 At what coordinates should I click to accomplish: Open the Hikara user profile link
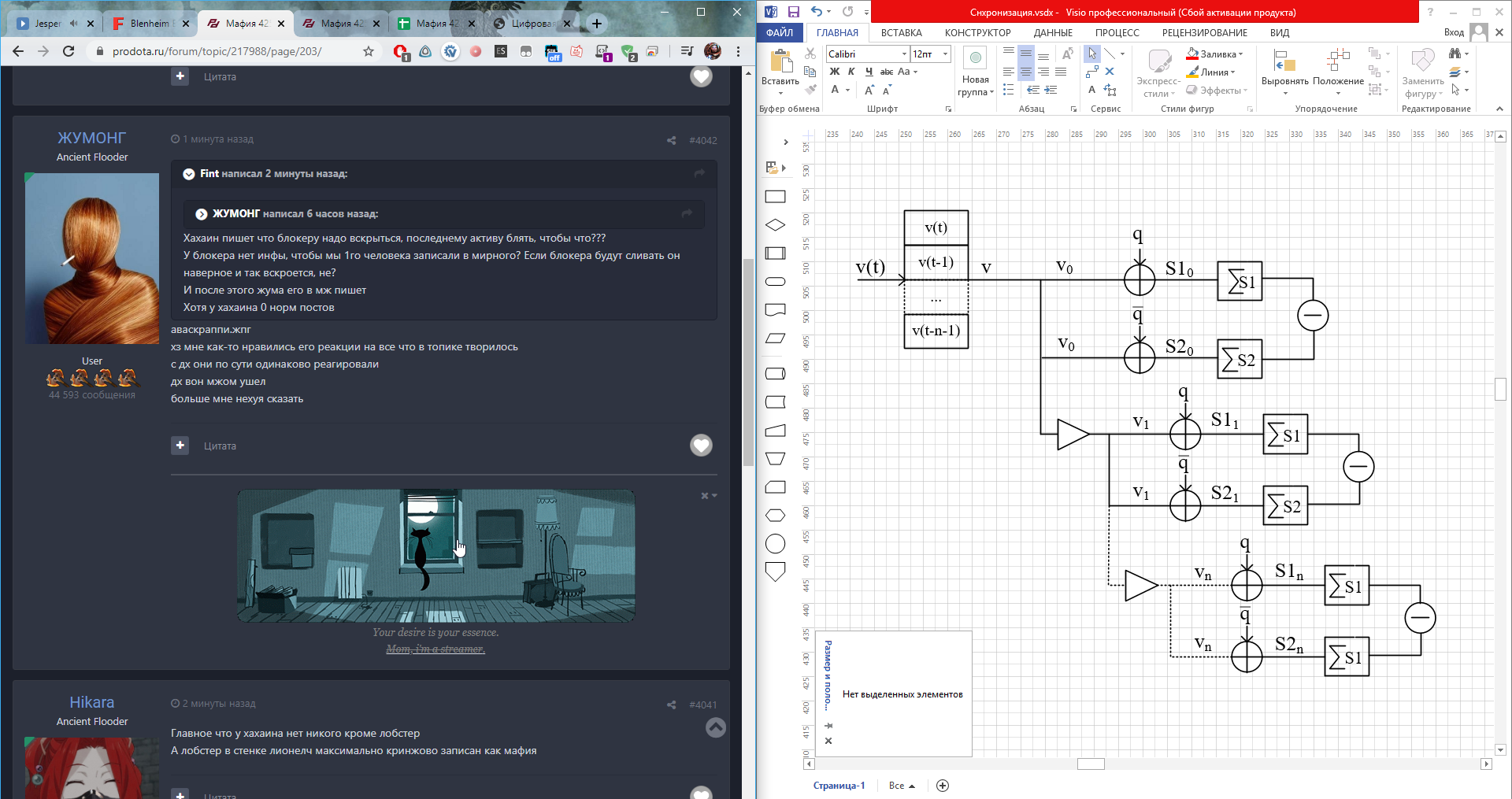(91, 702)
